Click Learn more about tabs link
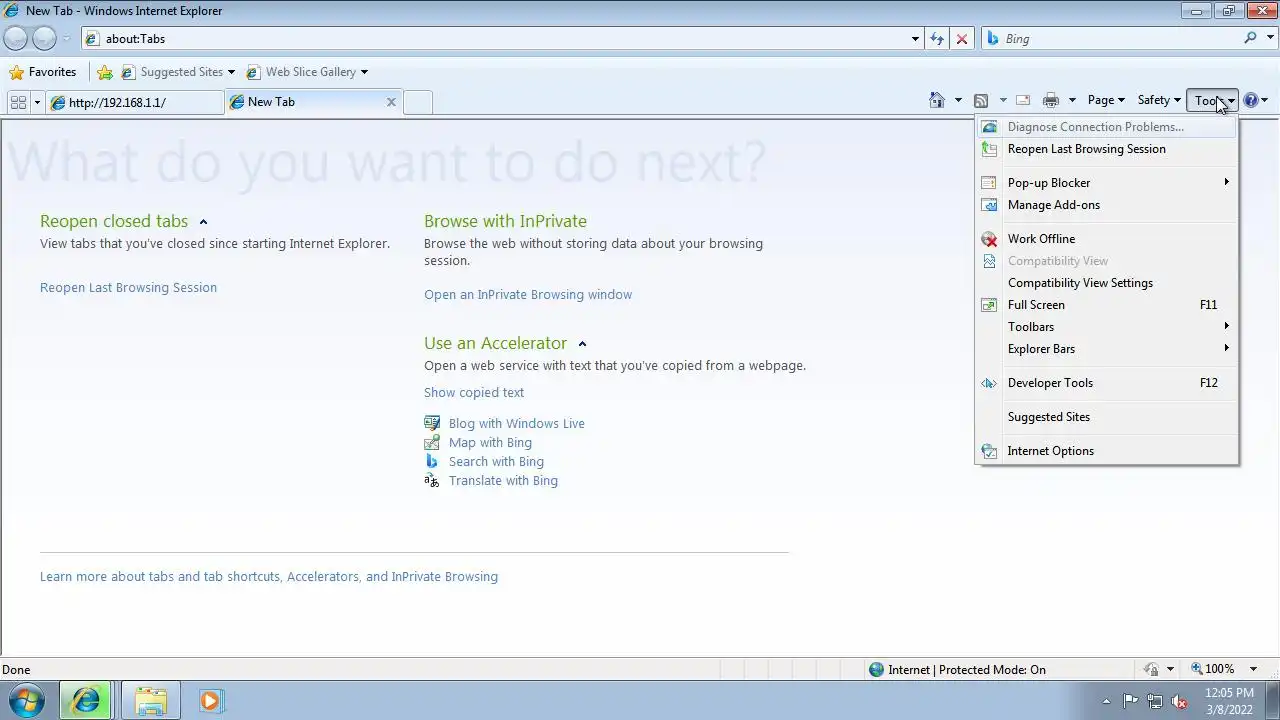 click(269, 576)
